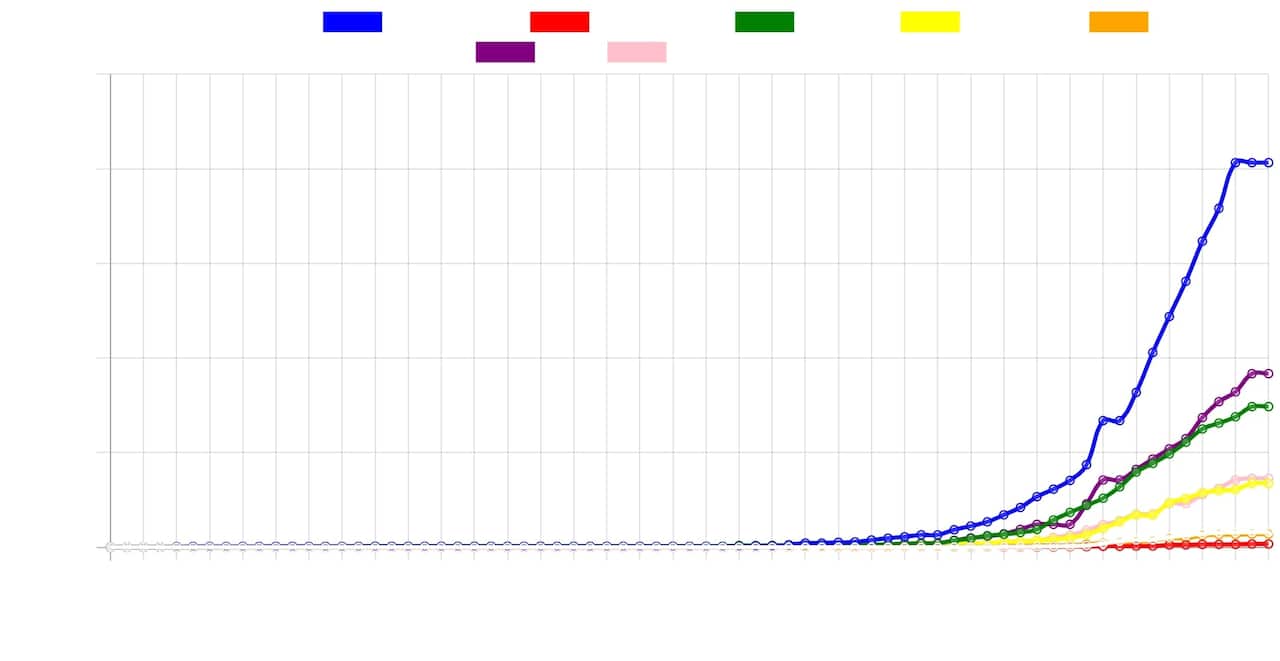Click the final red line data point

(x=1268, y=544)
